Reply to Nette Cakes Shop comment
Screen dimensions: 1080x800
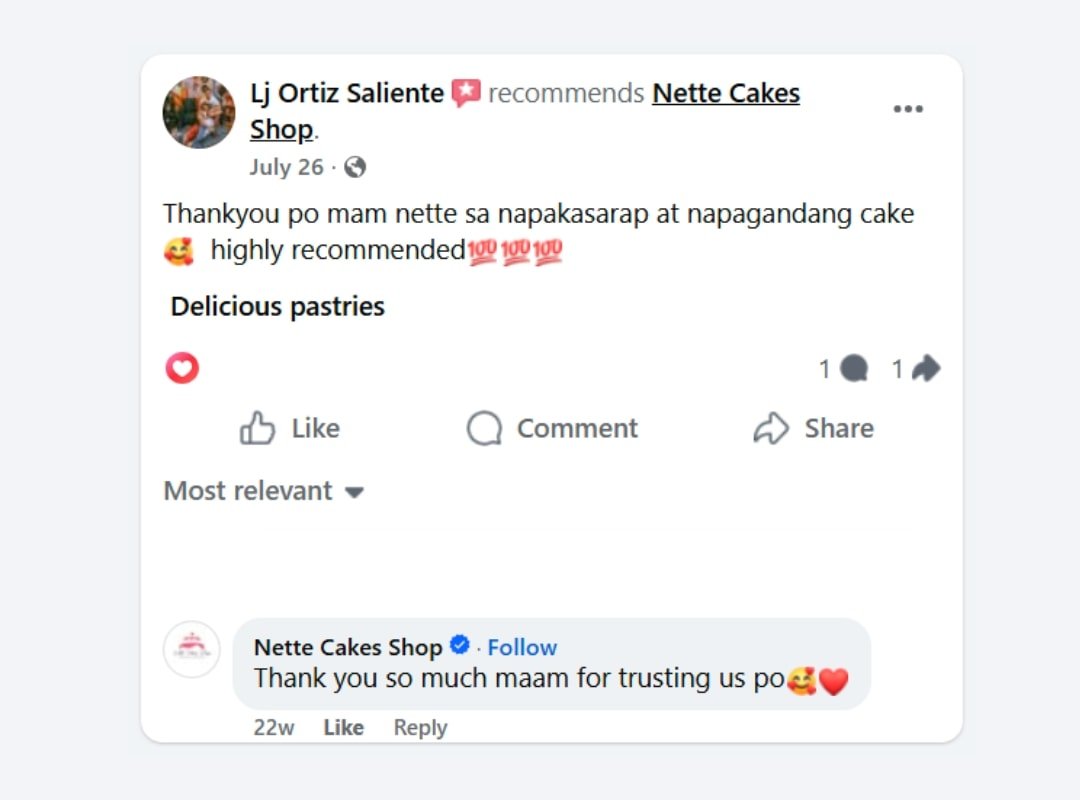point(420,727)
